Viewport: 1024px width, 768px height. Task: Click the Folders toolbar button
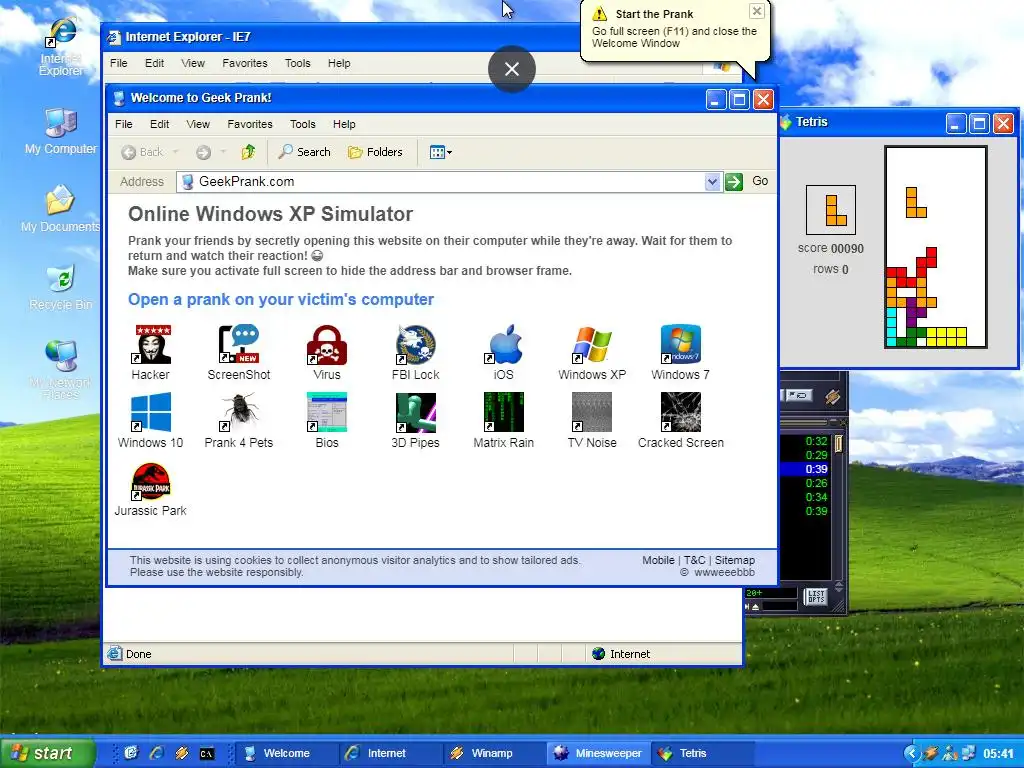tap(376, 152)
